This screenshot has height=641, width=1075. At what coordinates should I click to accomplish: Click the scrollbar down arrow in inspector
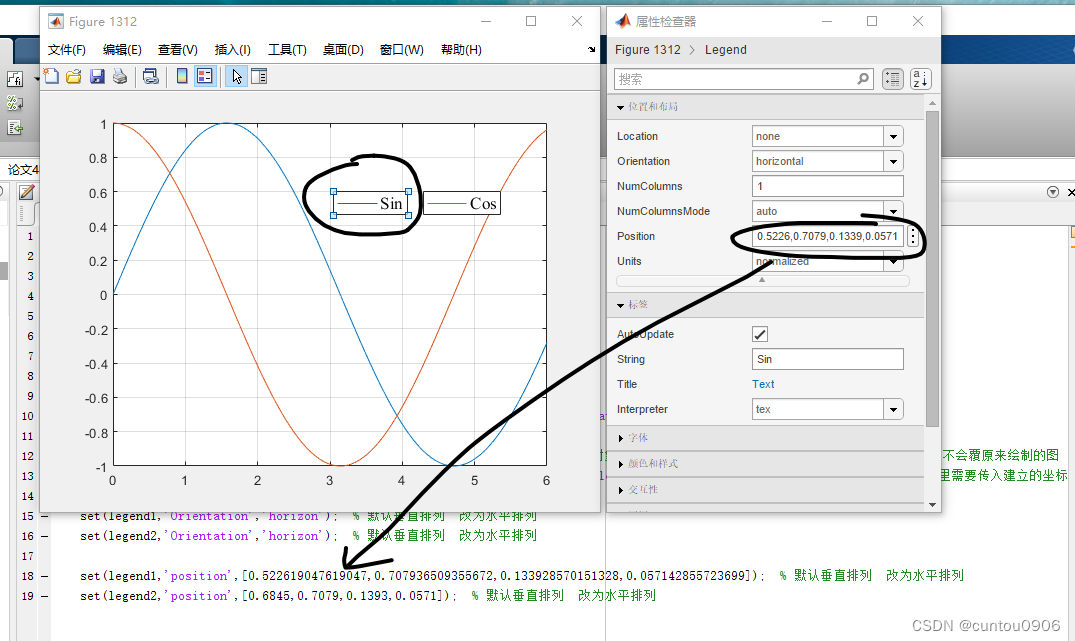pyautogui.click(x=932, y=505)
